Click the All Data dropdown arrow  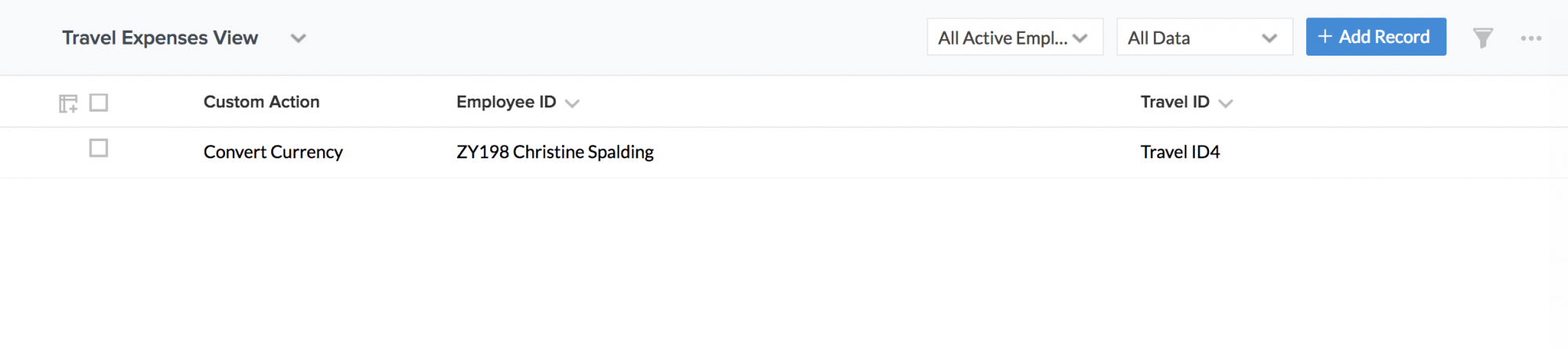coord(1269,38)
